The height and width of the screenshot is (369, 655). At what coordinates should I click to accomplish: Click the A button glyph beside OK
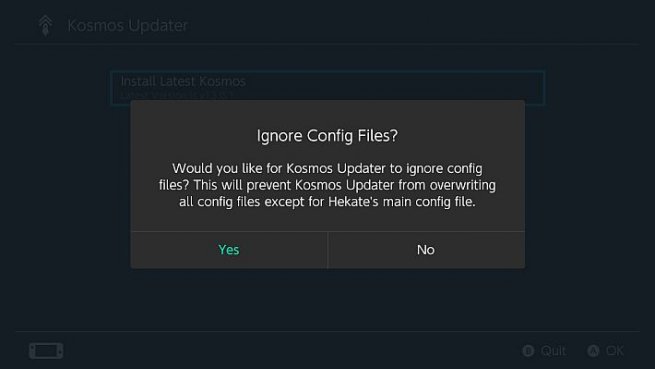pyautogui.click(x=593, y=351)
